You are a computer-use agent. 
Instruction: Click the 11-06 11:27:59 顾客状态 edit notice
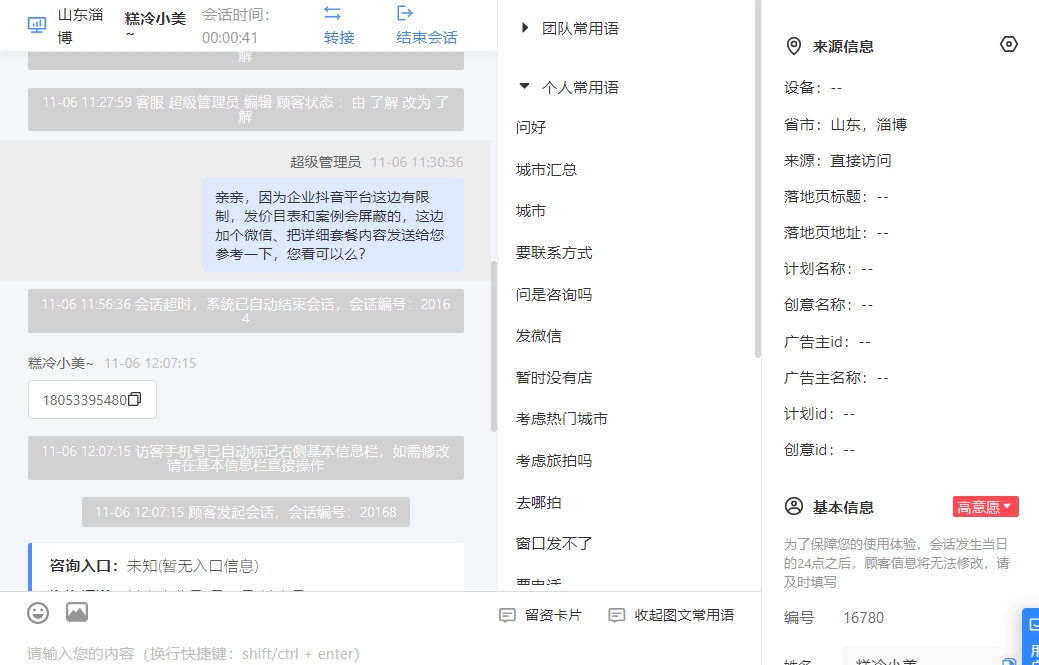tap(246, 109)
